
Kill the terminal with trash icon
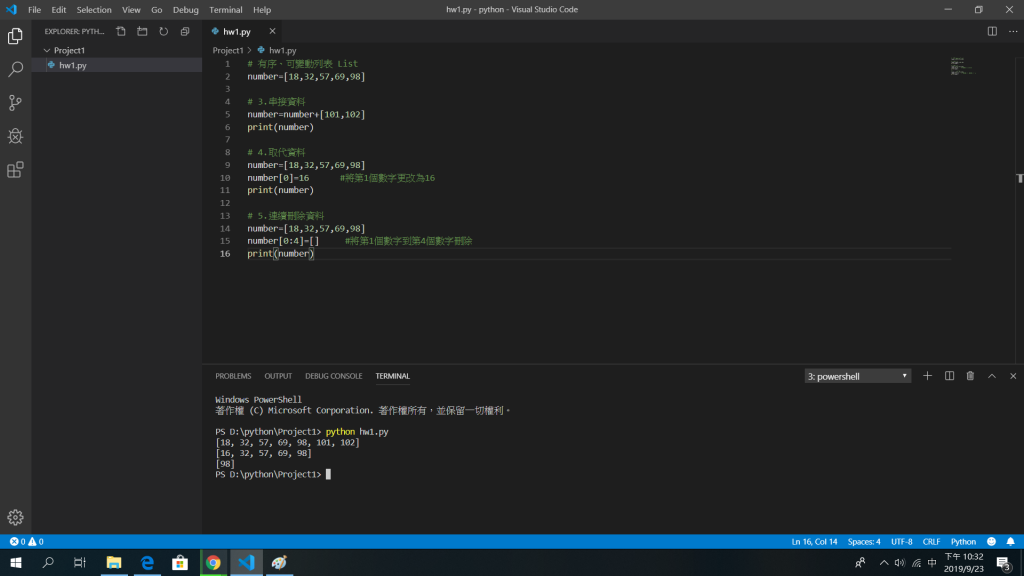point(970,376)
